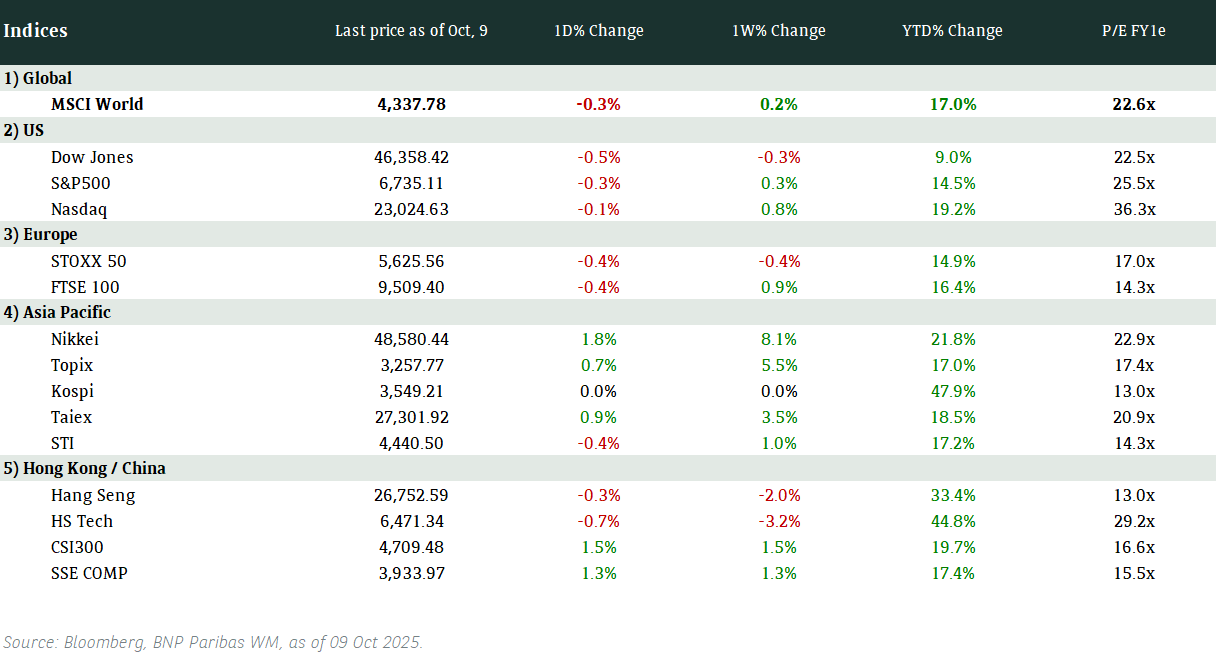Select the Europe section heading
Viewport: 1216px width, 658px height.
click(41, 234)
